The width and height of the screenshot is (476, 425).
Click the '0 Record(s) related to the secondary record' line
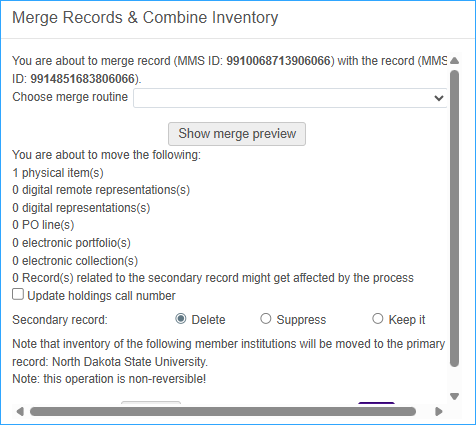click(213, 278)
